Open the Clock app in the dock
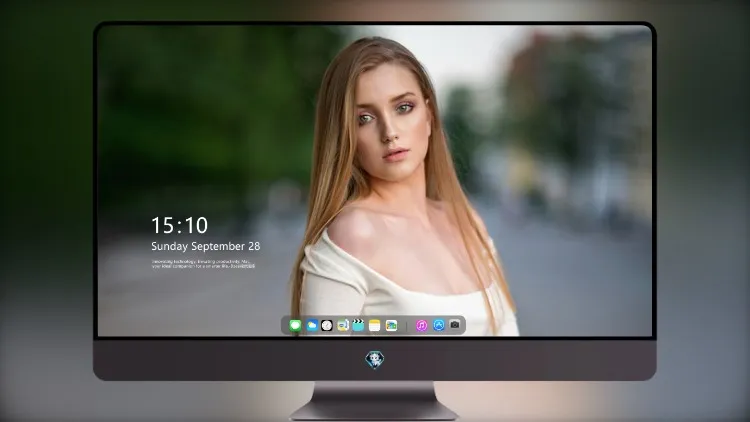The height and width of the screenshot is (422, 750). (x=327, y=325)
